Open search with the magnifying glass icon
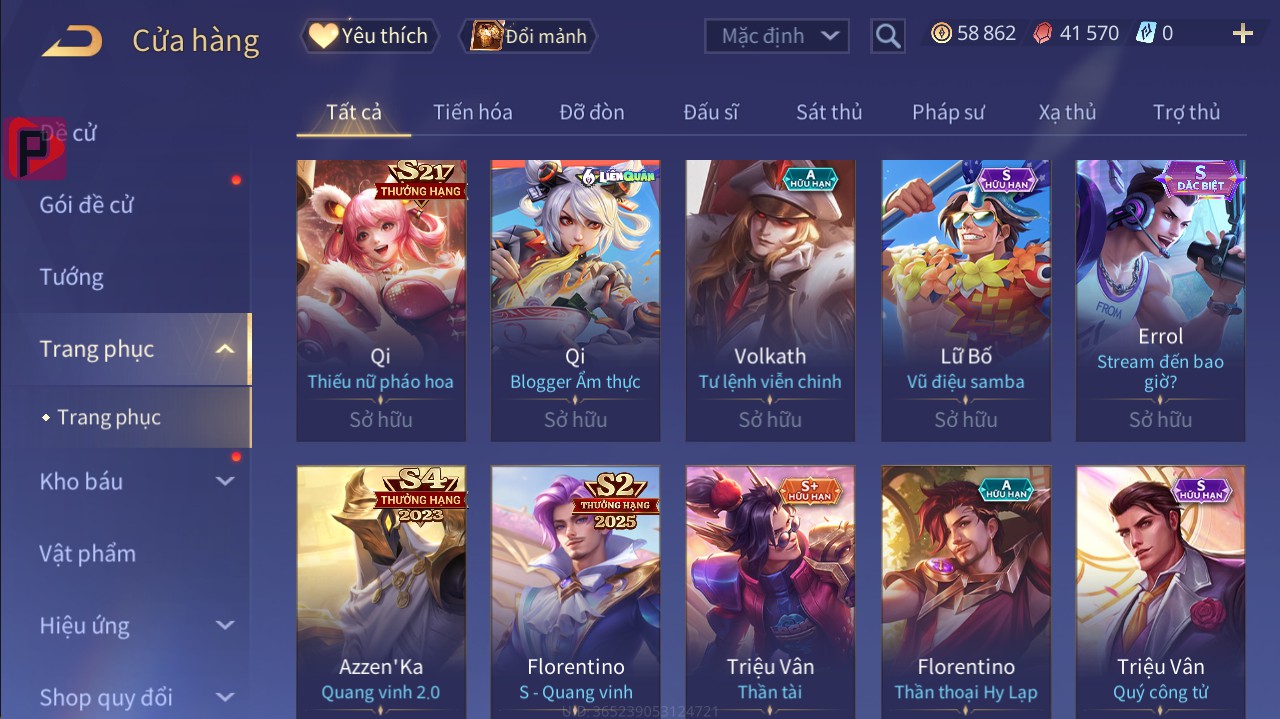Image resolution: width=1280 pixels, height=719 pixels. [887, 36]
